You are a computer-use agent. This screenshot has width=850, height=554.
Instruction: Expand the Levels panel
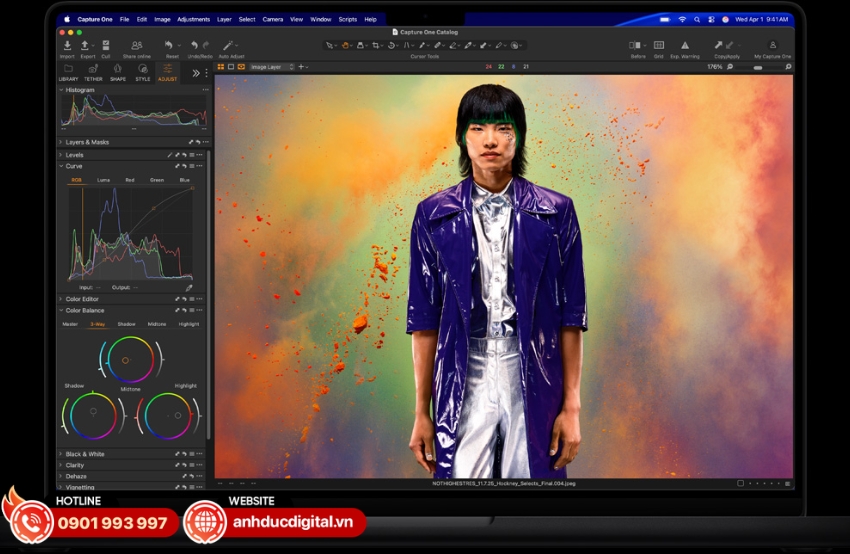[x=61, y=155]
